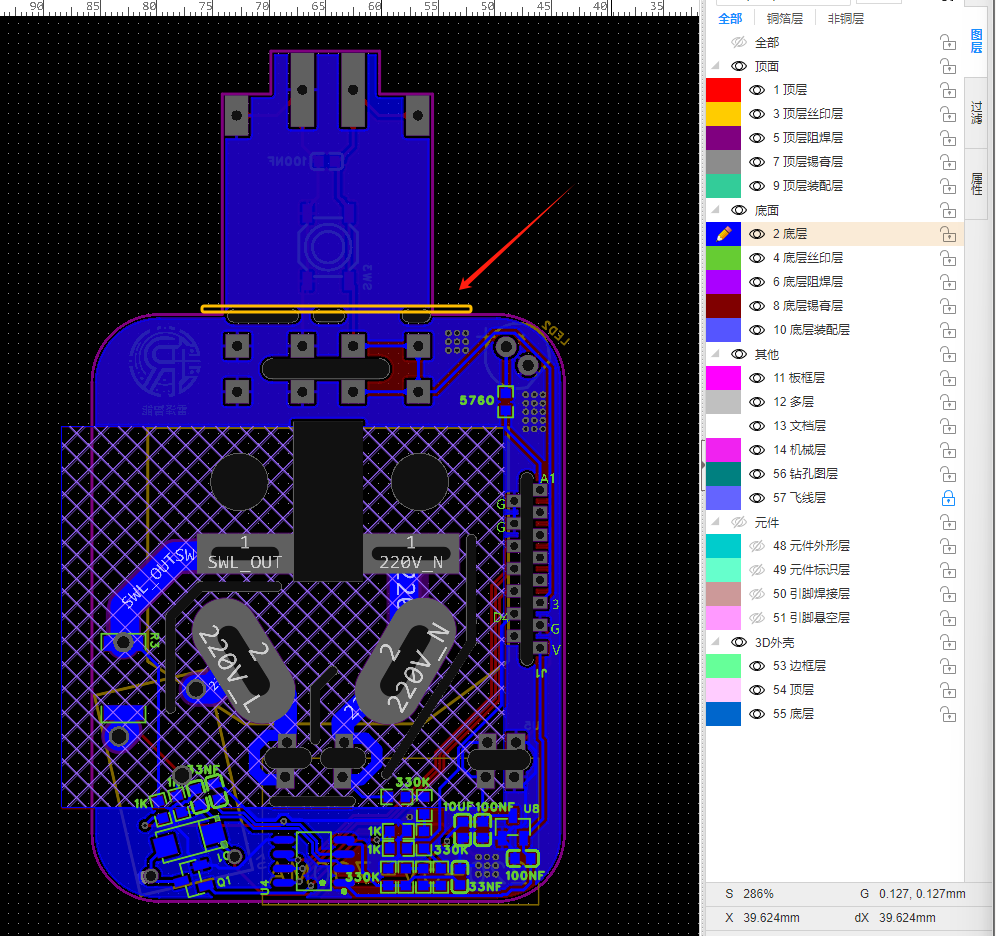Lock layer 55 底层
The image size is (996, 936).
pos(948,715)
